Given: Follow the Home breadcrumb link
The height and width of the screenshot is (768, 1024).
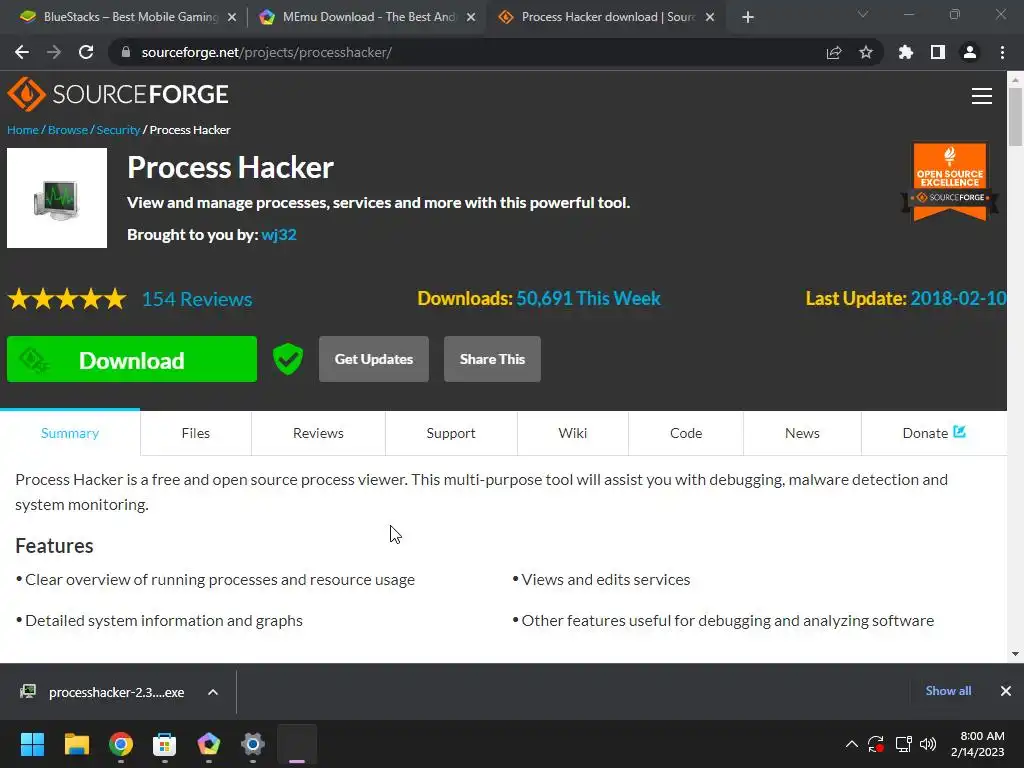Looking at the screenshot, I should [23, 130].
